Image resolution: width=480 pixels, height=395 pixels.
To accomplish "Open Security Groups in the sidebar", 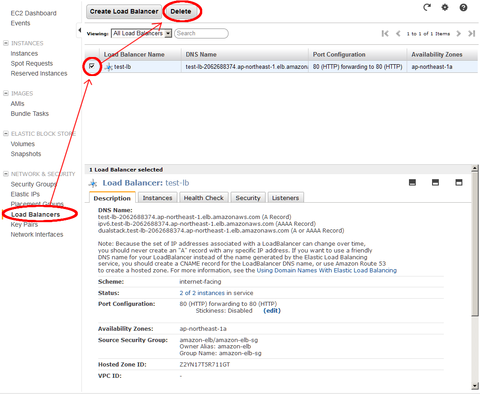I will 33,184.
